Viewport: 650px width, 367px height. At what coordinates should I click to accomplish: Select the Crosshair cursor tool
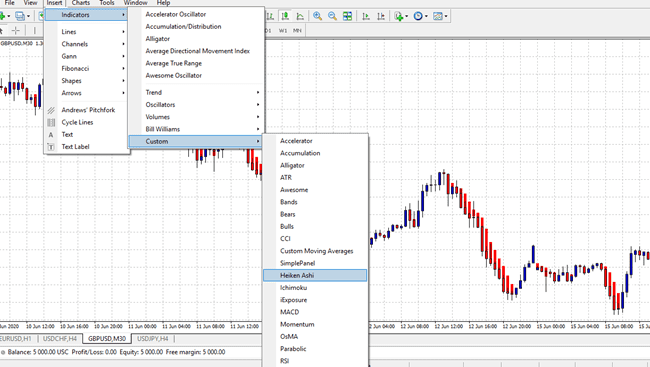point(16,30)
